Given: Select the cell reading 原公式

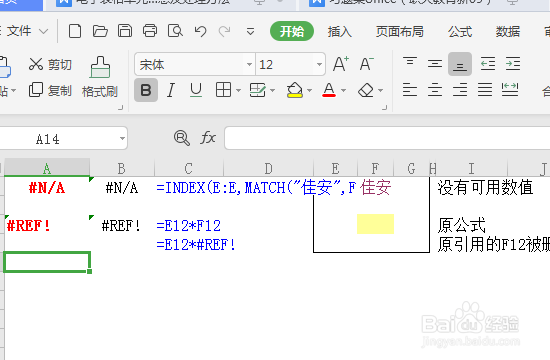Looking at the screenshot, I should [461, 225].
